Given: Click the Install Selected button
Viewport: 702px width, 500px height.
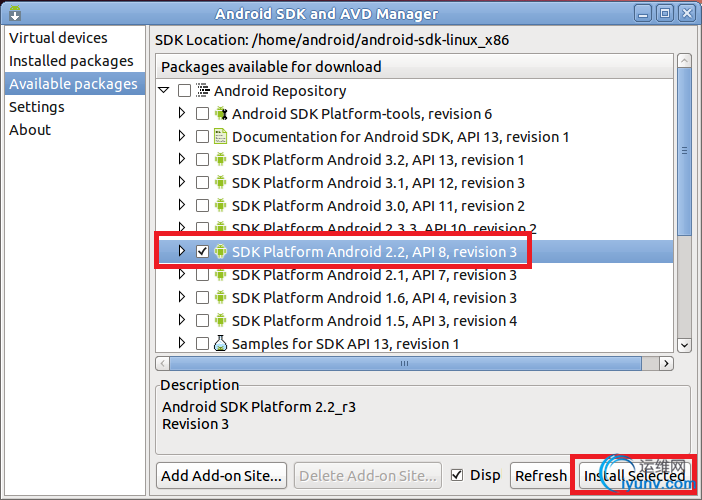Looking at the screenshot, I should click(634, 475).
